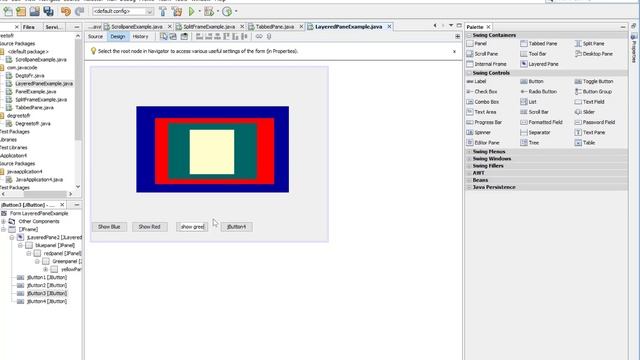640x360 pixels.
Task: Pick the Check Box palette component
Action: pos(482,92)
